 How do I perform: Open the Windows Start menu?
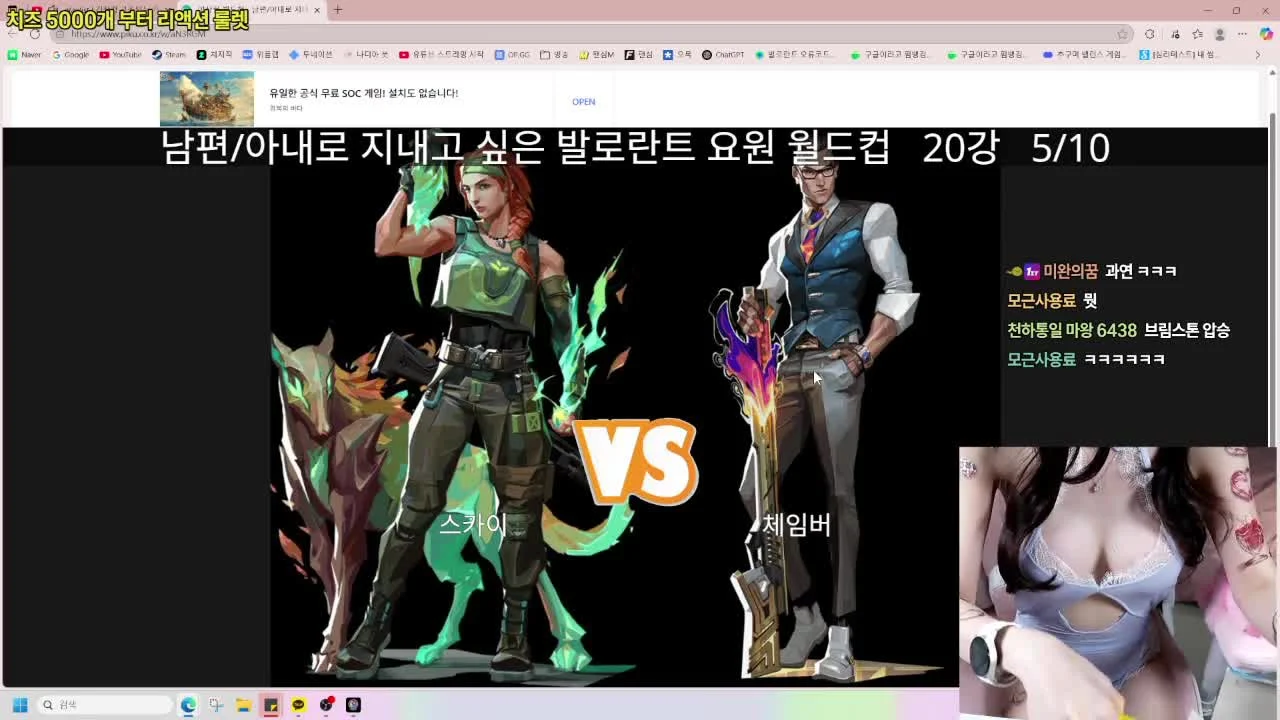(19, 705)
